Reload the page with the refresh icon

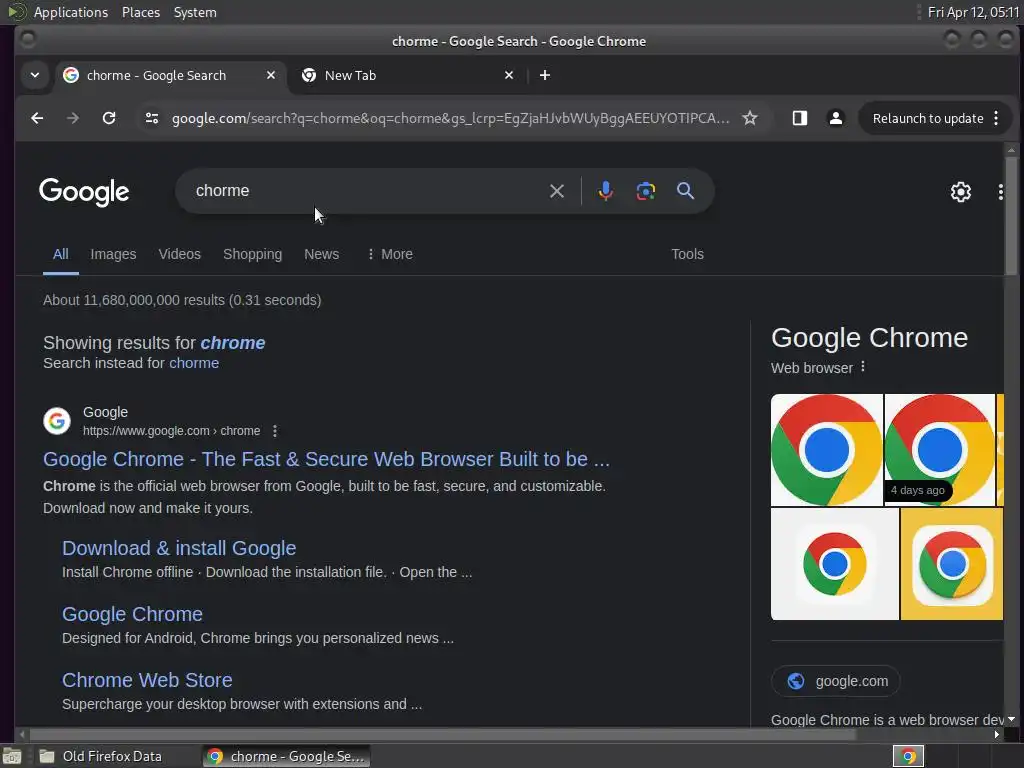(109, 118)
